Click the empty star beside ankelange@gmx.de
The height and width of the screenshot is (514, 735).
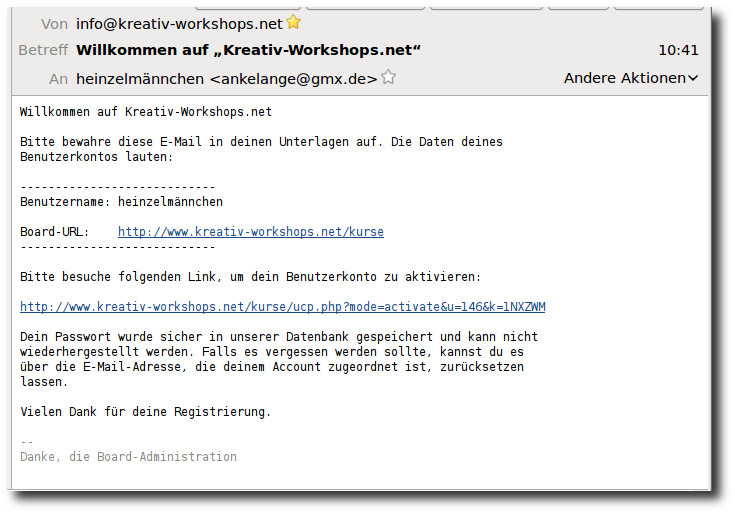point(388,77)
